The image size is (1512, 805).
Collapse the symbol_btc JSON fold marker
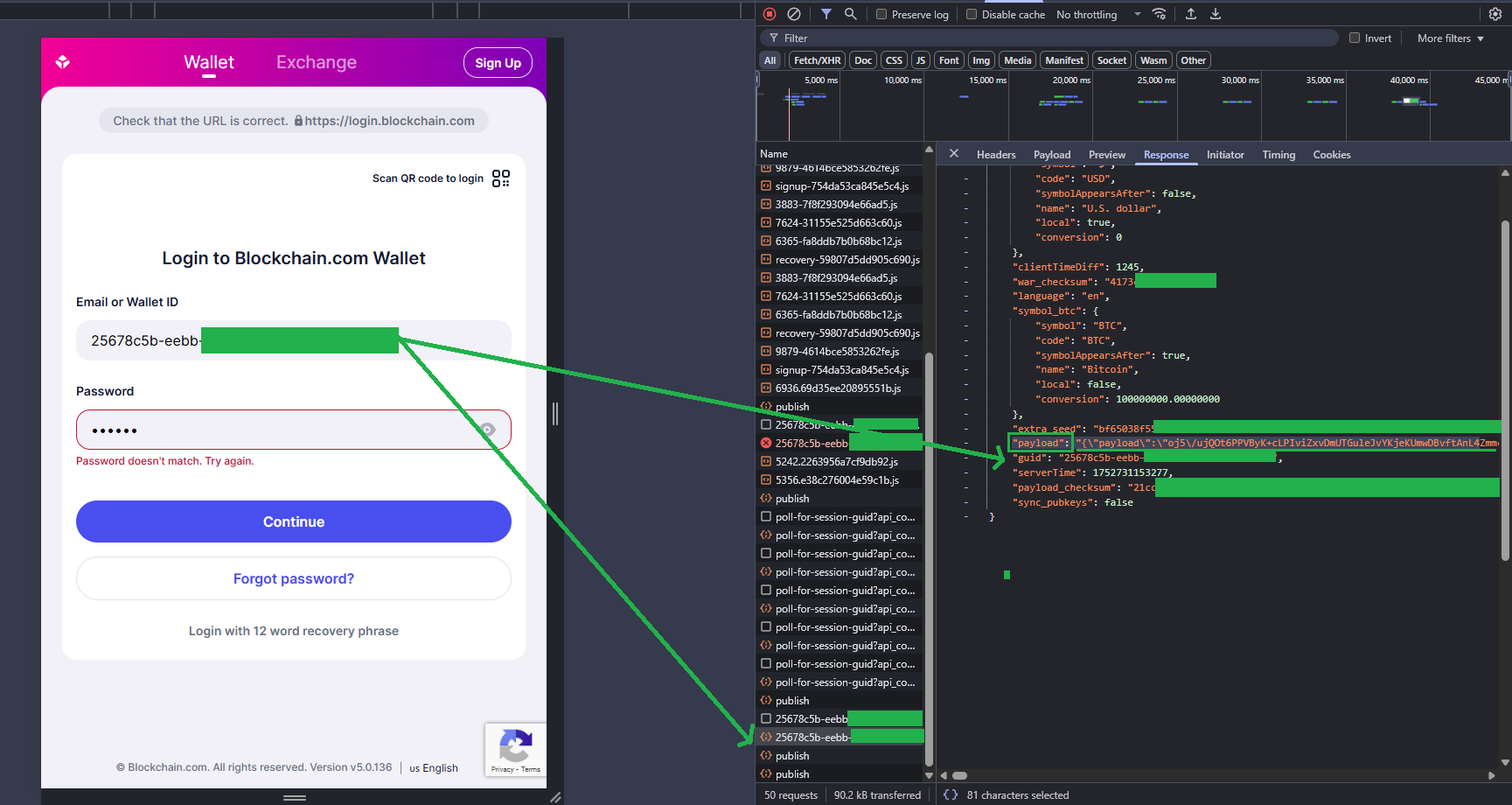click(x=966, y=311)
